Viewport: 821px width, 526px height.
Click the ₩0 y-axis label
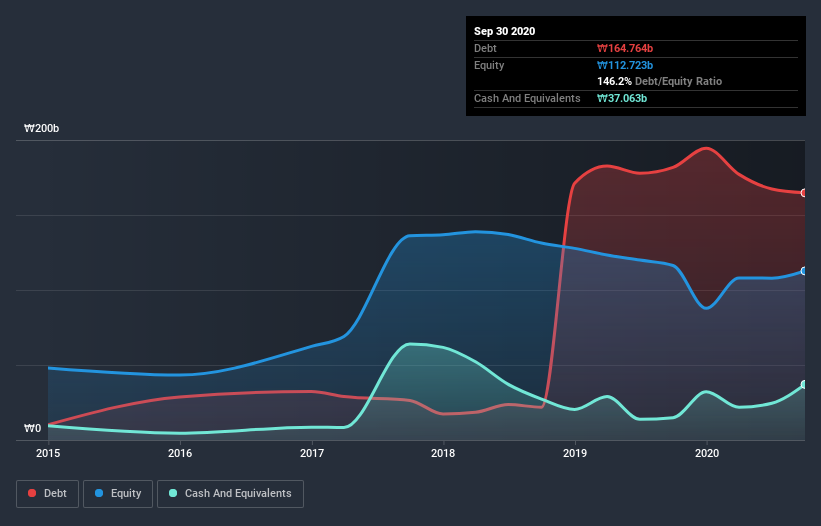coord(32,428)
